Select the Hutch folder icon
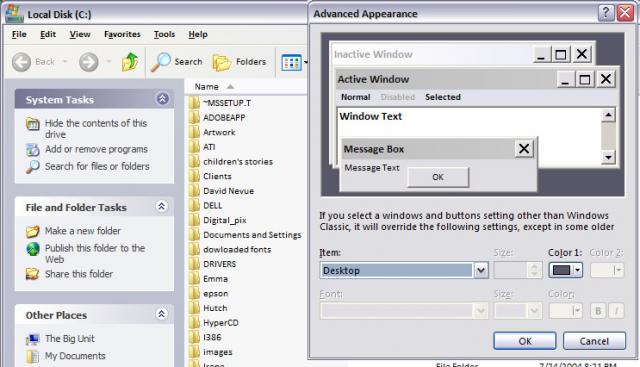The width and height of the screenshot is (640, 367). (194, 308)
